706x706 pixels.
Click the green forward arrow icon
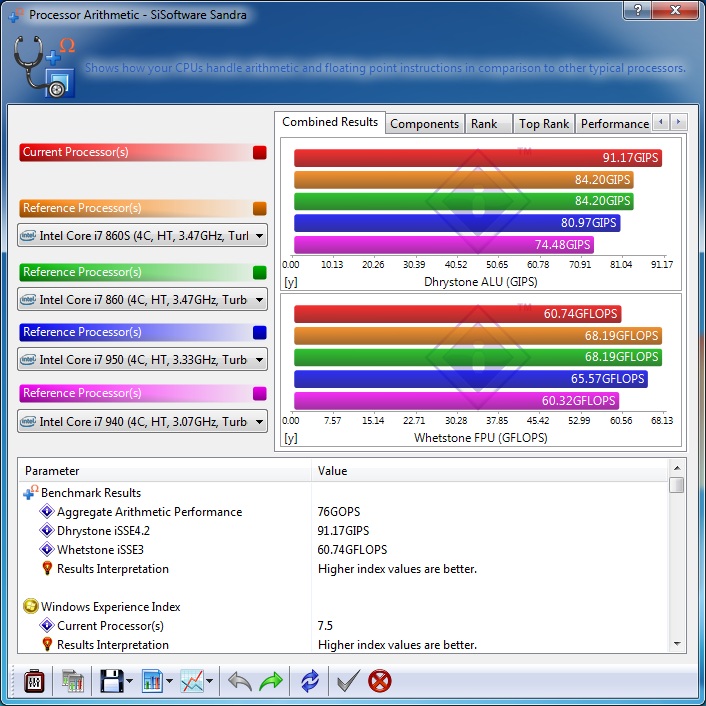[271, 681]
